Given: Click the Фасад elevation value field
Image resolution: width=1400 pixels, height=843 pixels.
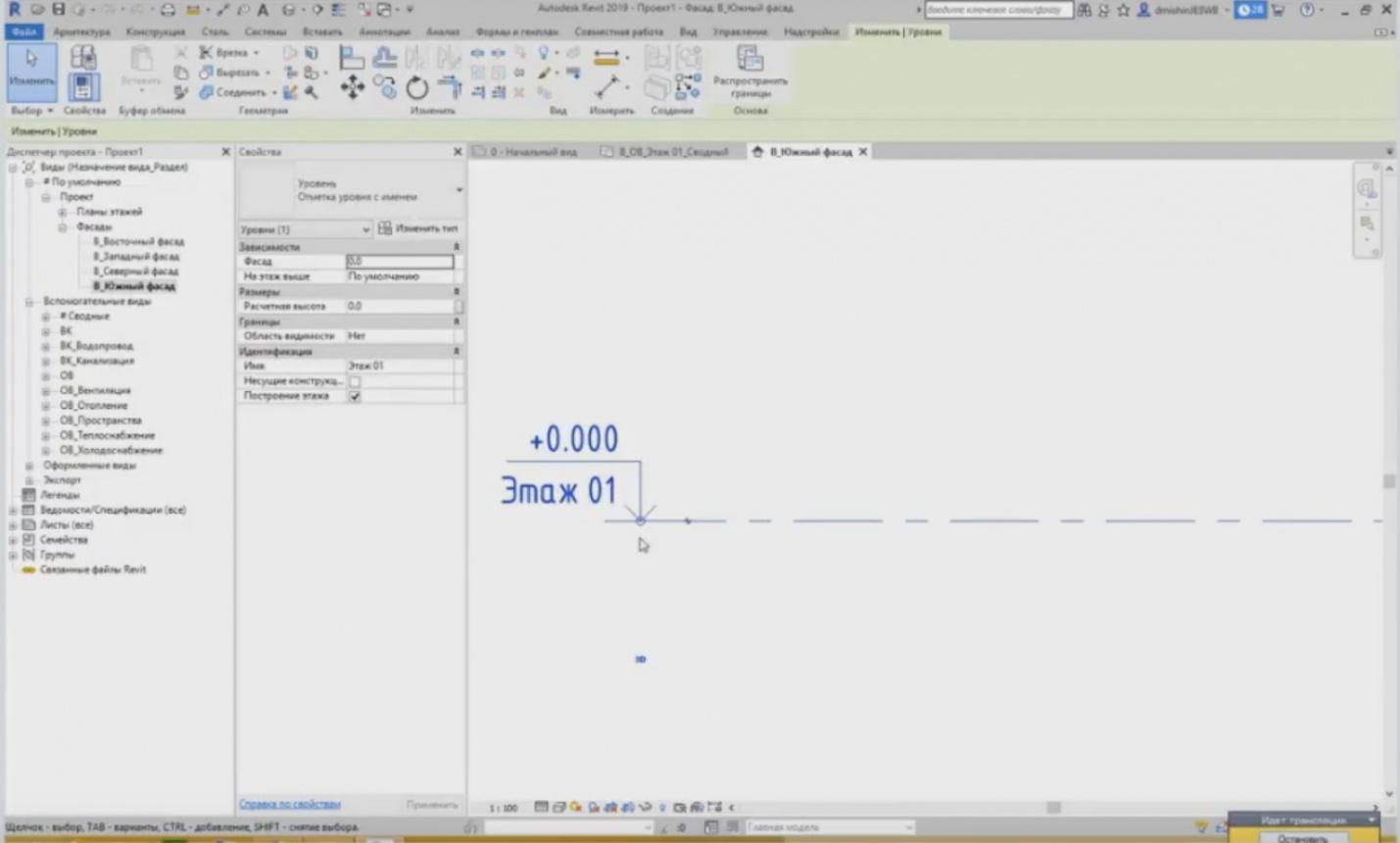Looking at the screenshot, I should [400, 262].
